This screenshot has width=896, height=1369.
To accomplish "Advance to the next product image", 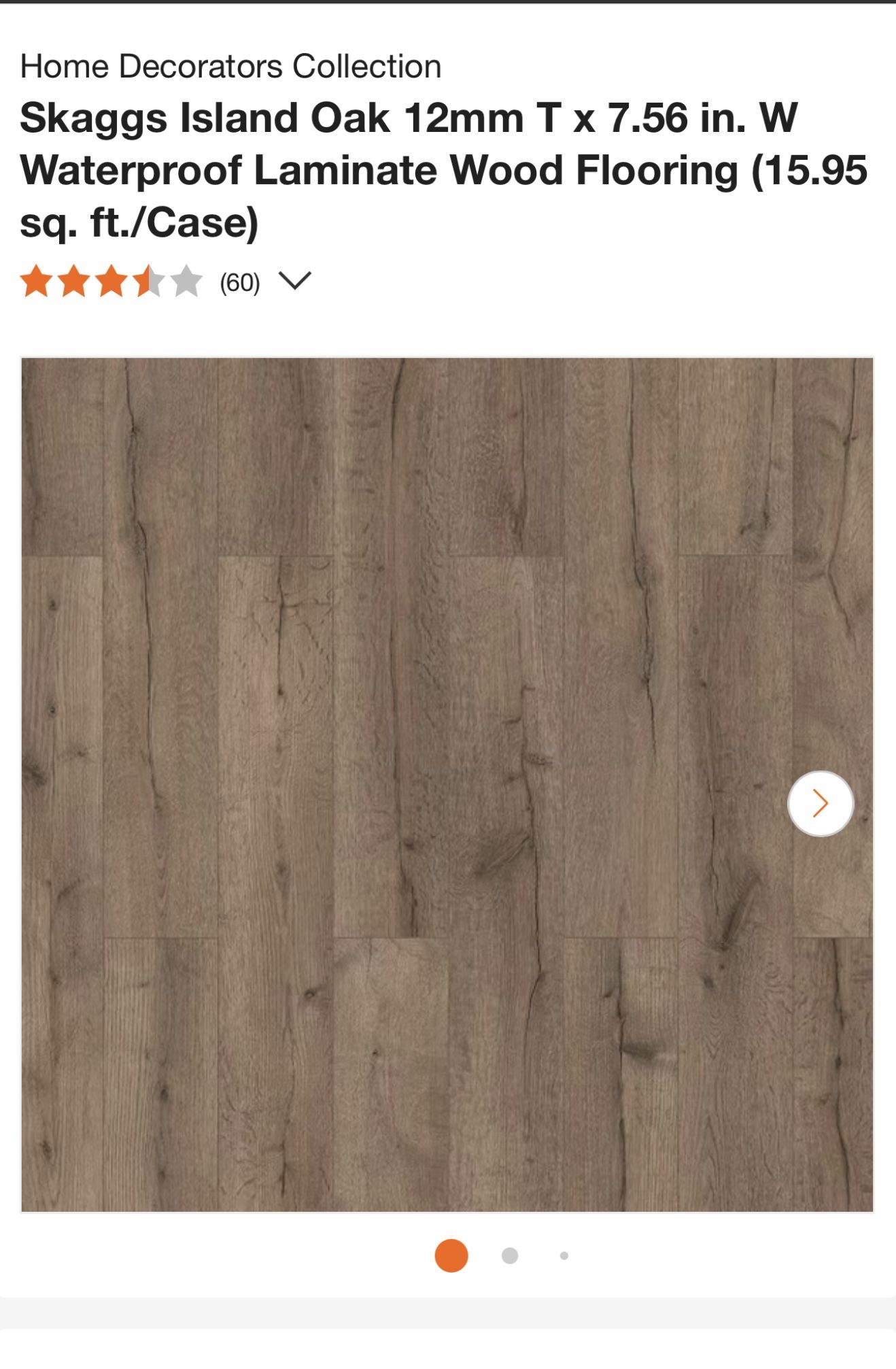I will coord(821,803).
